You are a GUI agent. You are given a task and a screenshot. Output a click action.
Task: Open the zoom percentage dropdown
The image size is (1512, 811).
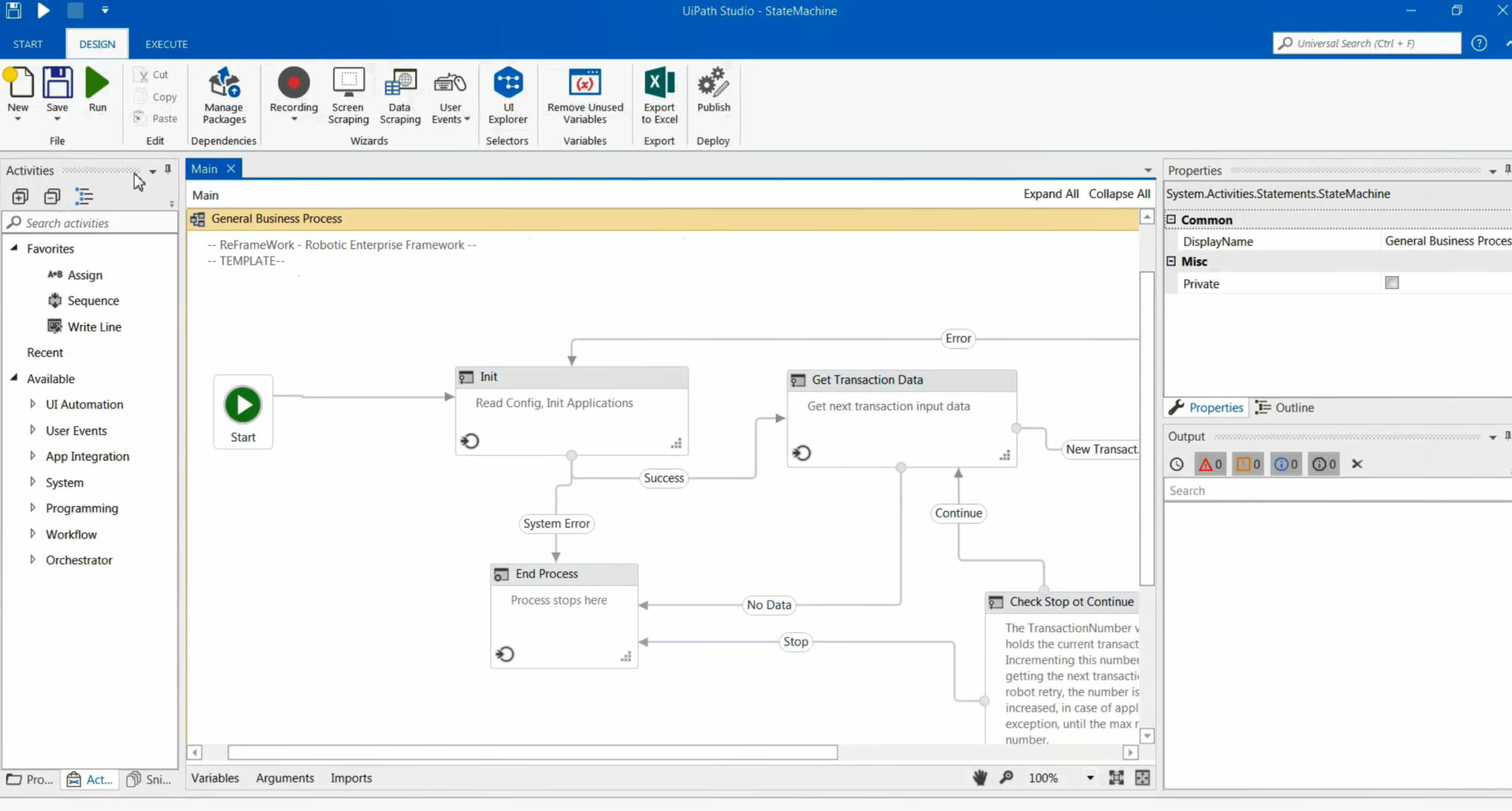1090,777
